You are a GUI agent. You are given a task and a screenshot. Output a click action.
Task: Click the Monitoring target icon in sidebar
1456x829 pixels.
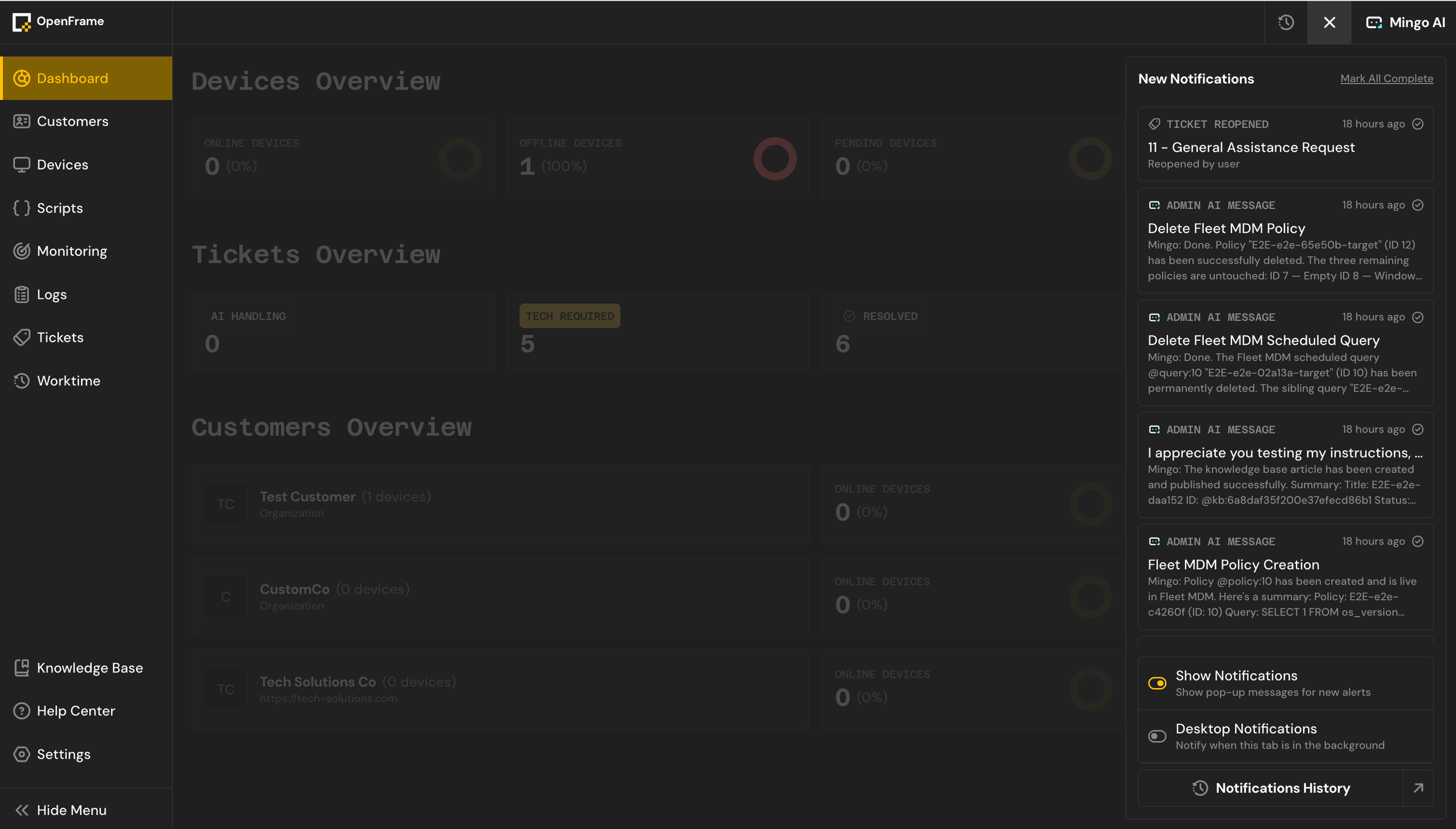[22, 251]
